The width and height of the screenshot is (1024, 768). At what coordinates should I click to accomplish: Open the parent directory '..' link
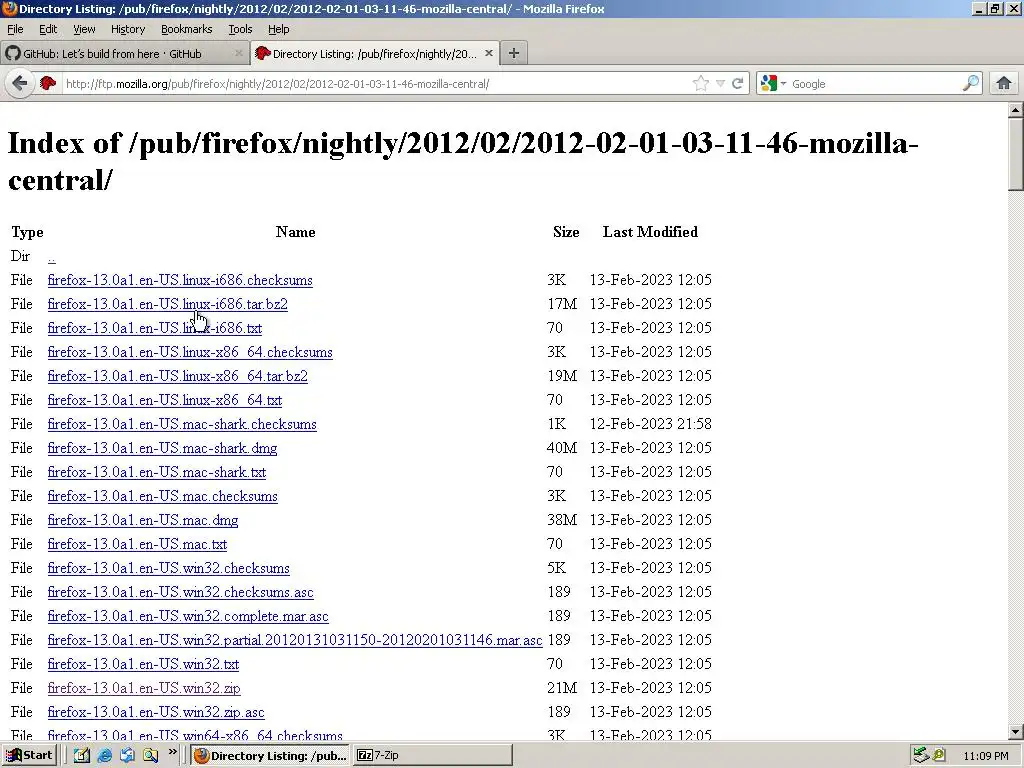click(52, 257)
